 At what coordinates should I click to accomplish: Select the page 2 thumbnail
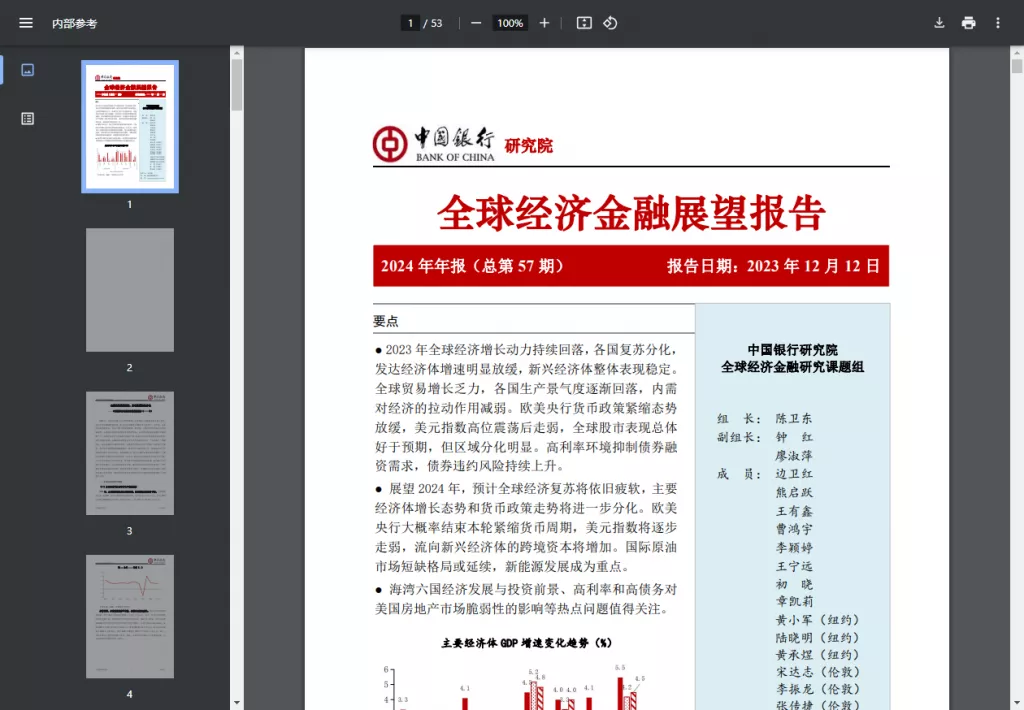click(129, 290)
